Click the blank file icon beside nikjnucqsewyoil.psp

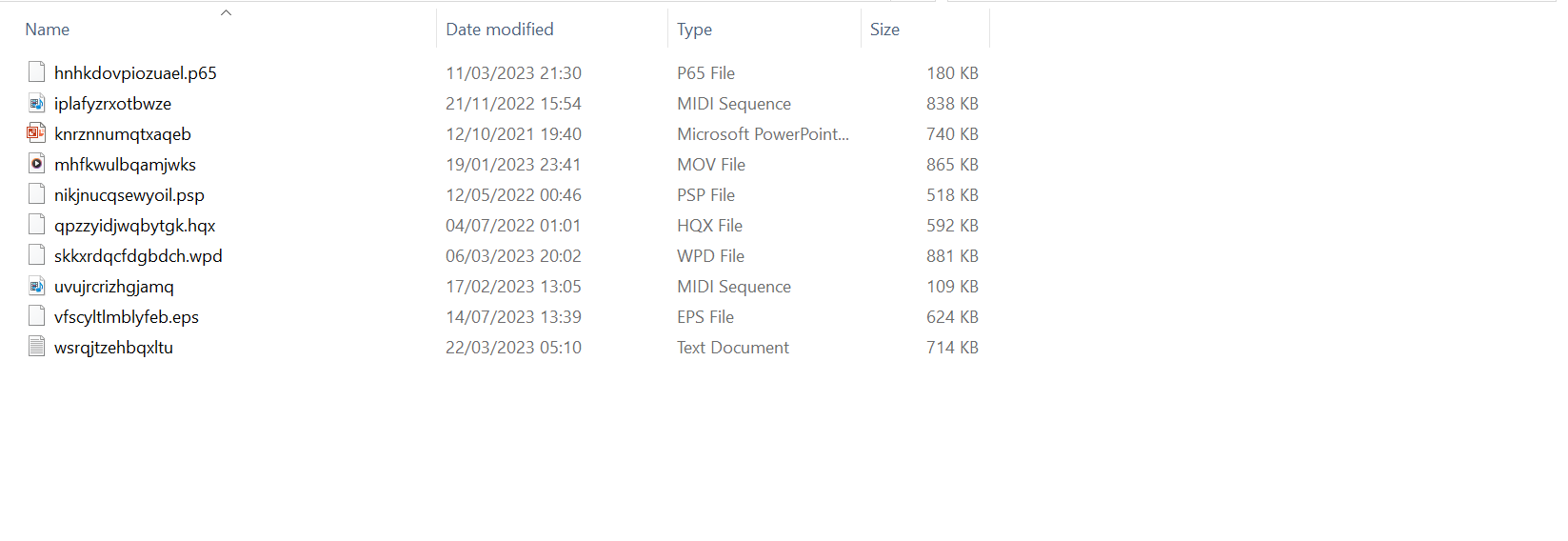coord(36,194)
